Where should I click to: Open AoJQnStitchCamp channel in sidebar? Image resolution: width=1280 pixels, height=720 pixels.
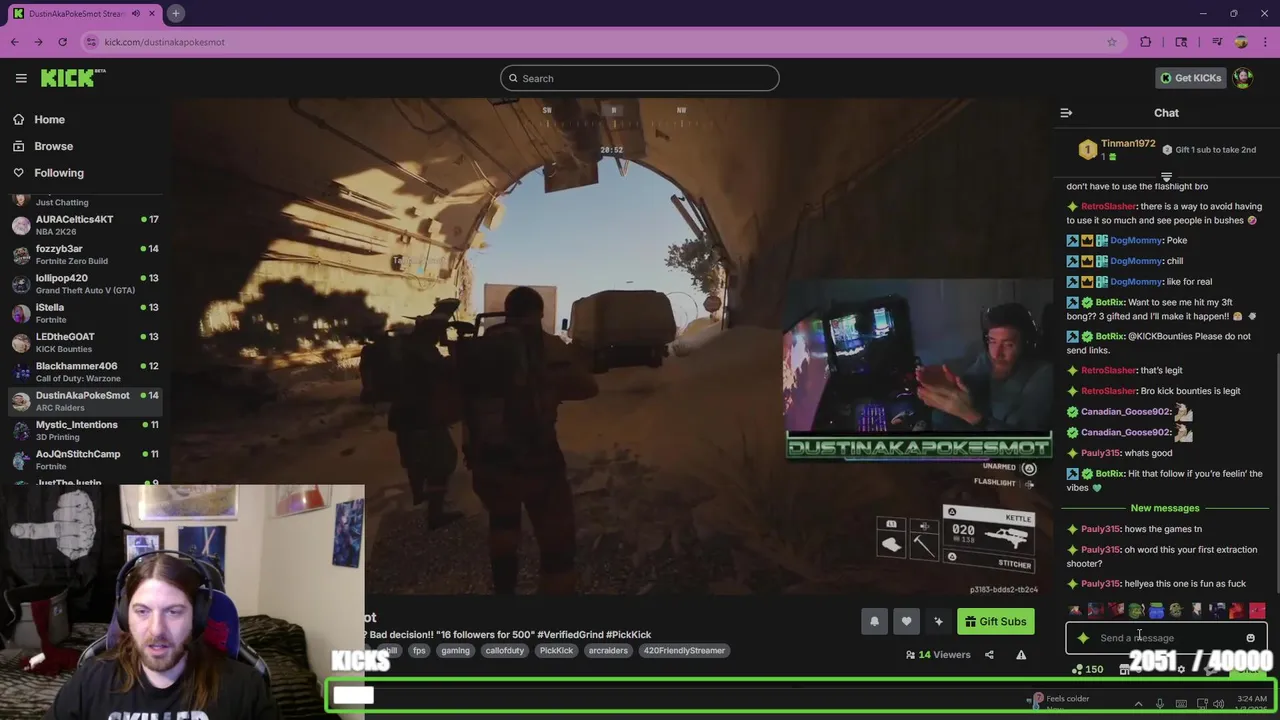click(x=84, y=460)
